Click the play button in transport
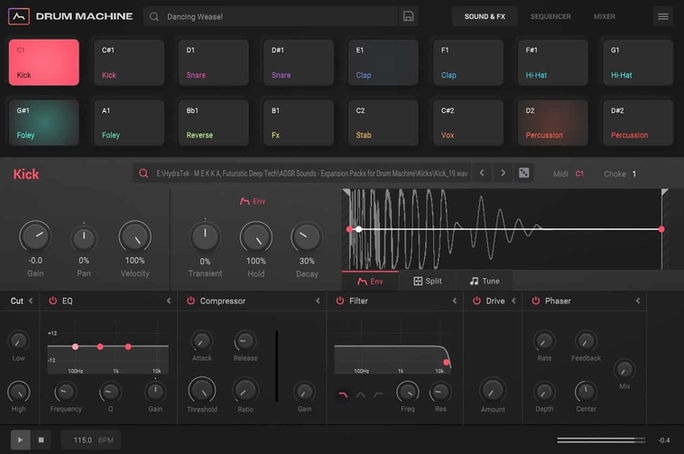The image size is (684, 454). (x=20, y=440)
